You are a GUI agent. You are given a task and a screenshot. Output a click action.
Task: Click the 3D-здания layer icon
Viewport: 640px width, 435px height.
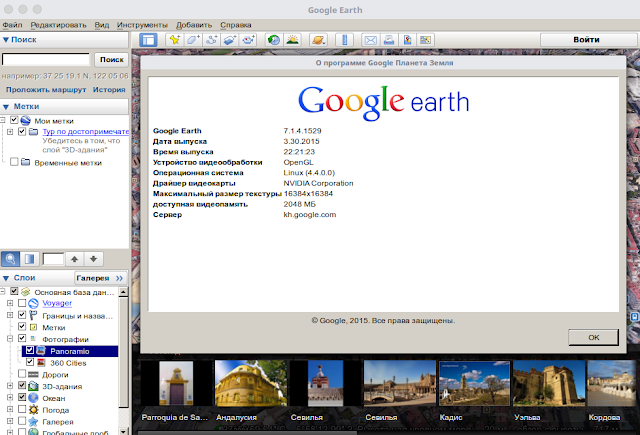(33, 386)
